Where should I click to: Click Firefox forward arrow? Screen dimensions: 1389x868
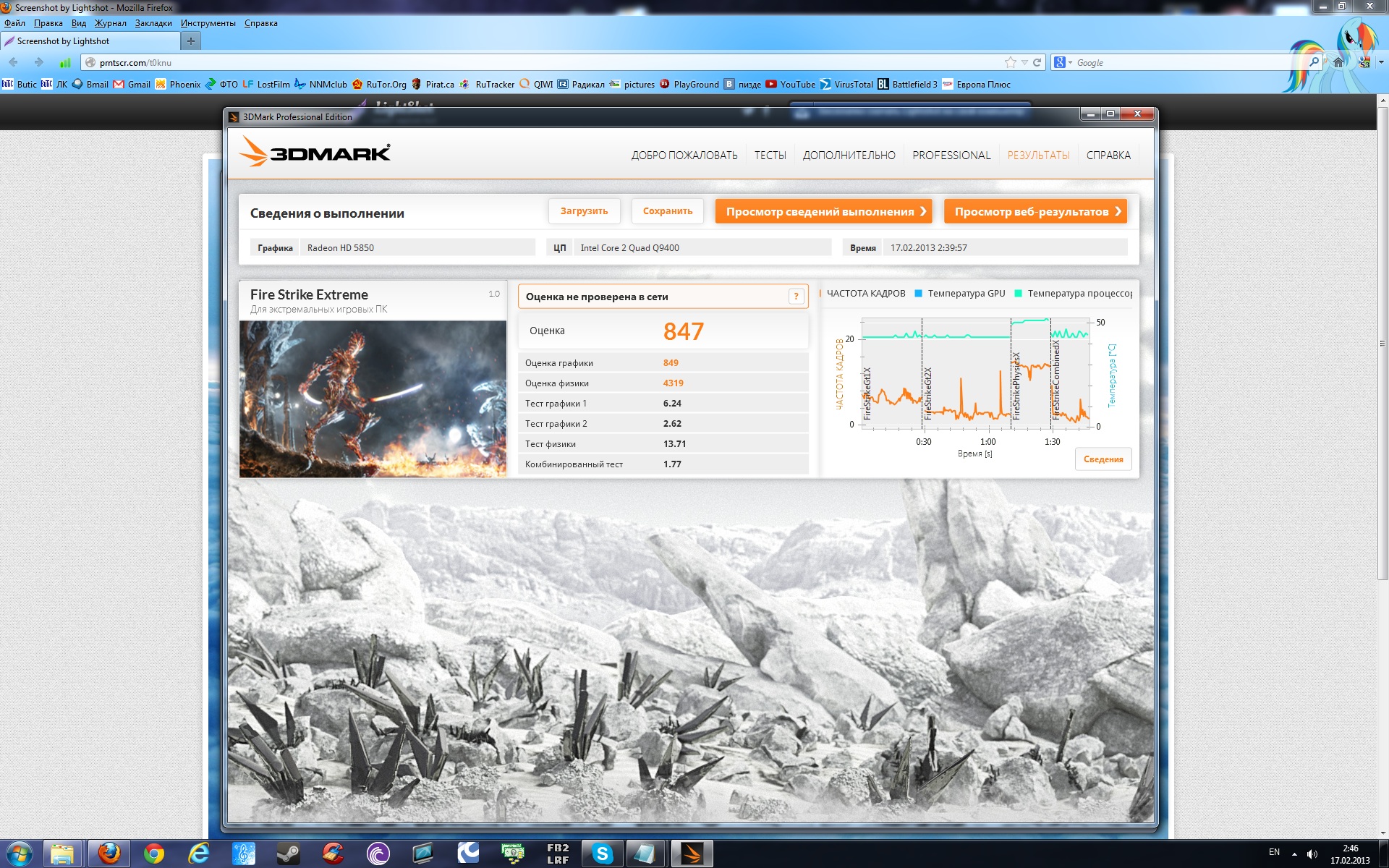coord(39,62)
